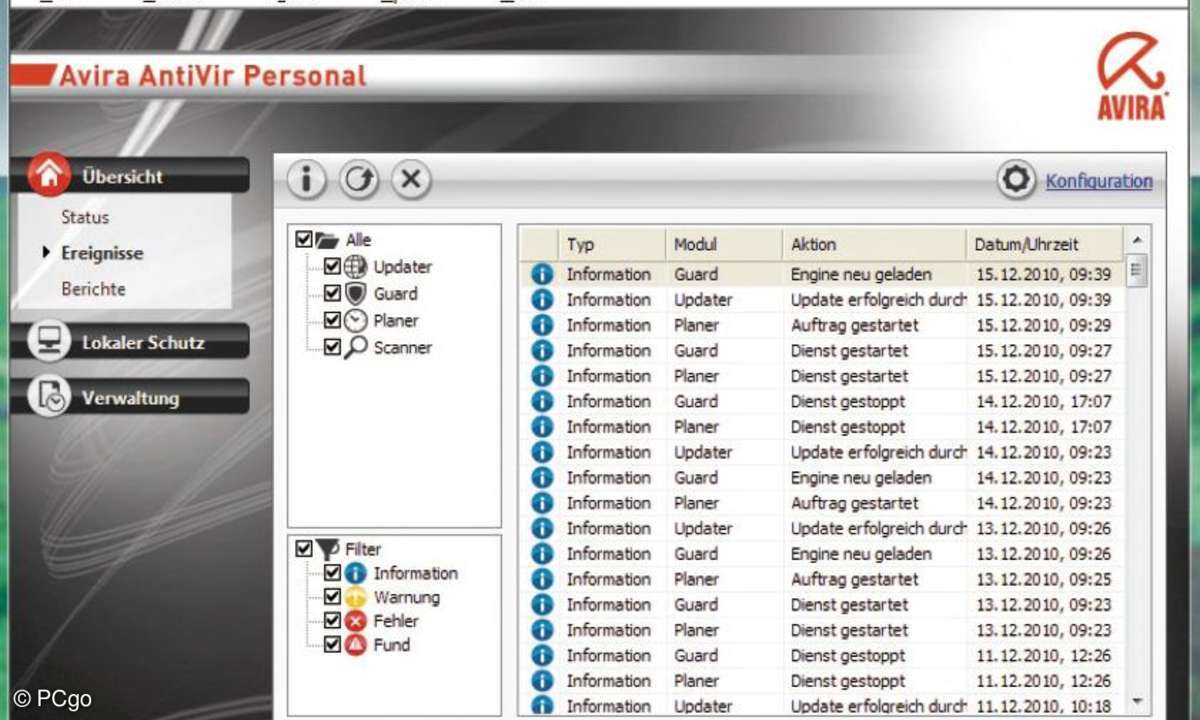
Task: Uncheck the Alle checkbox
Action: coord(304,240)
